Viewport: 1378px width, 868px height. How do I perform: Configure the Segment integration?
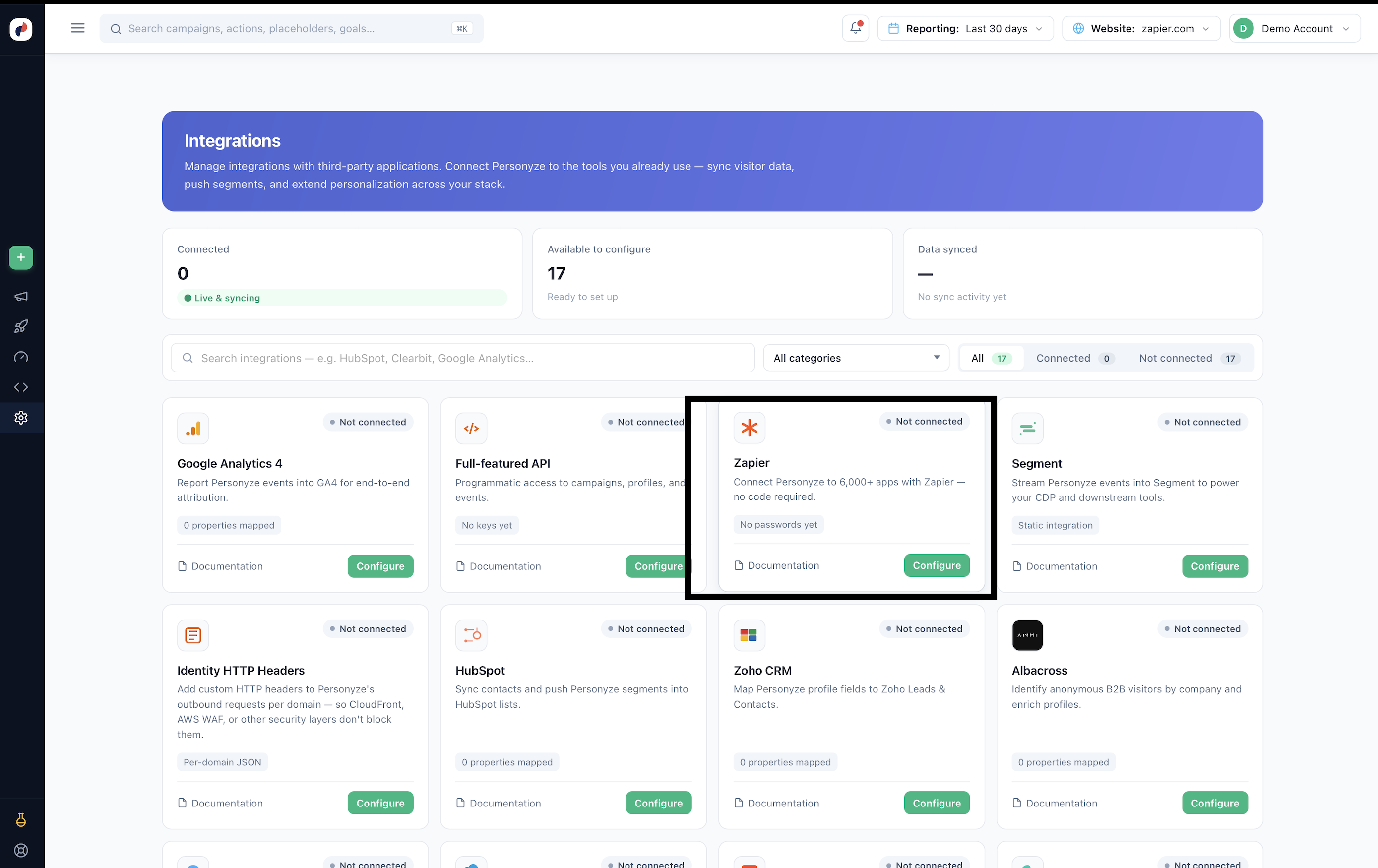pos(1215,566)
